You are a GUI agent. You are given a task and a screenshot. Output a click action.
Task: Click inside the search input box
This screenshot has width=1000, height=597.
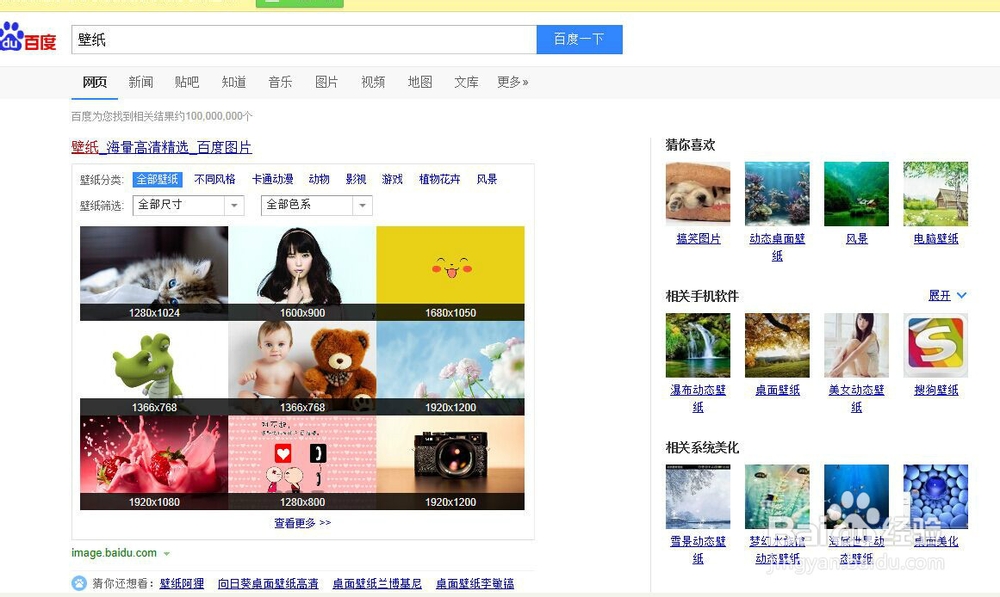[300, 38]
